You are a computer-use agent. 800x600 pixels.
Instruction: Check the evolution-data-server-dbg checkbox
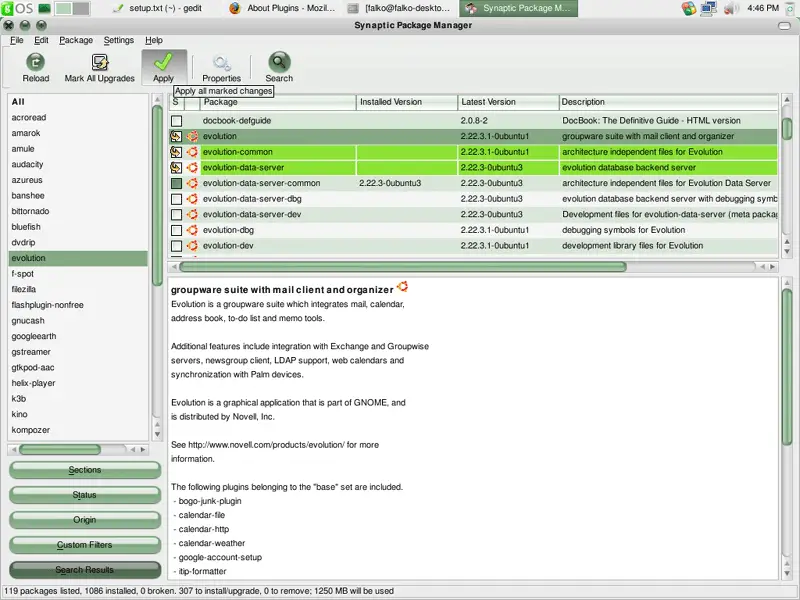[x=177, y=199]
